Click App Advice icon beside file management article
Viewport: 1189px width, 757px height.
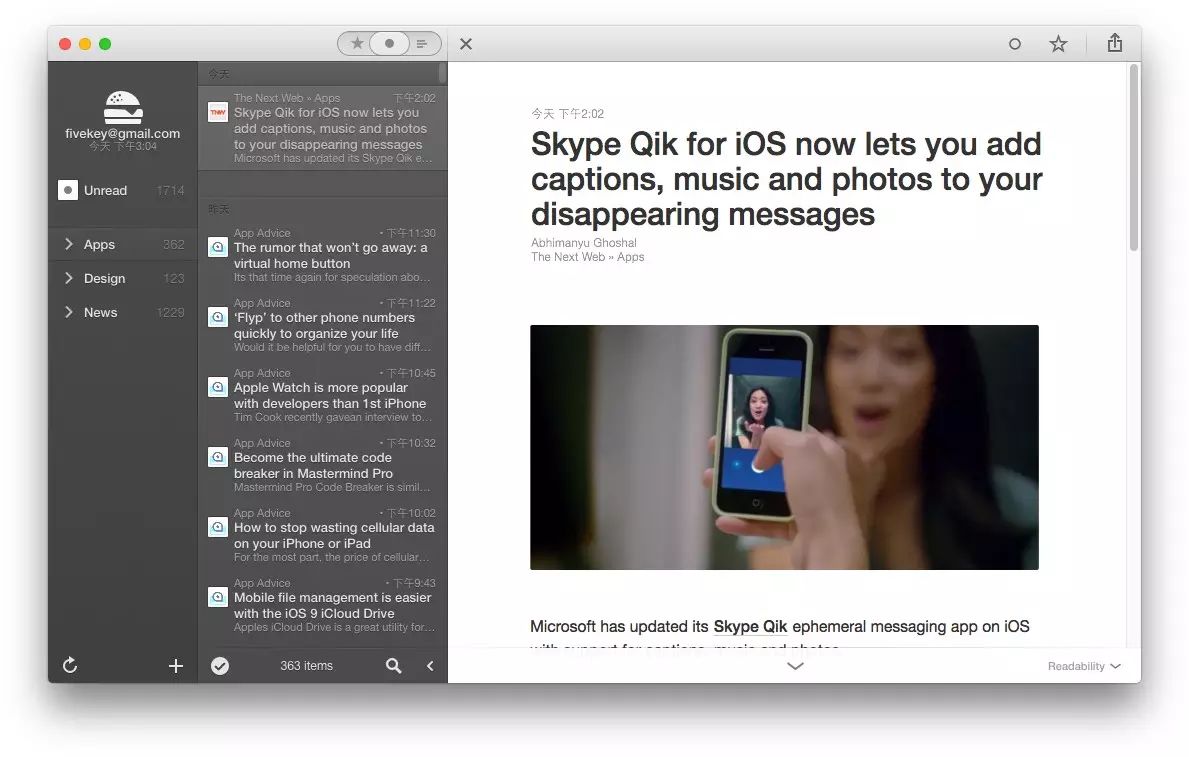coord(218,597)
